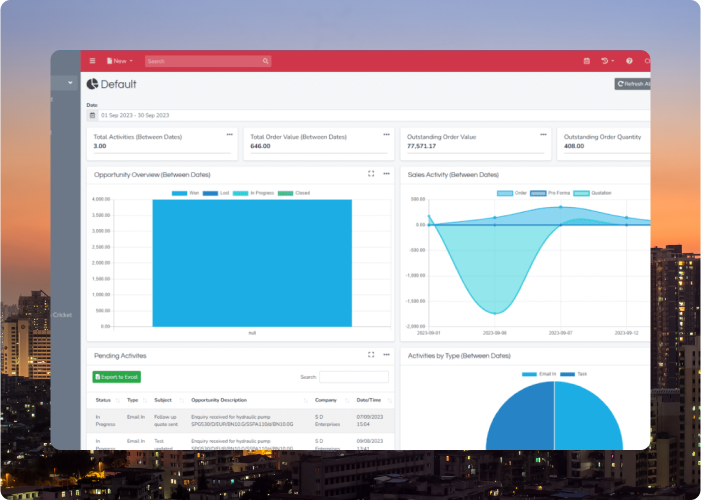Select Cricket in the left sidebar

point(62,315)
